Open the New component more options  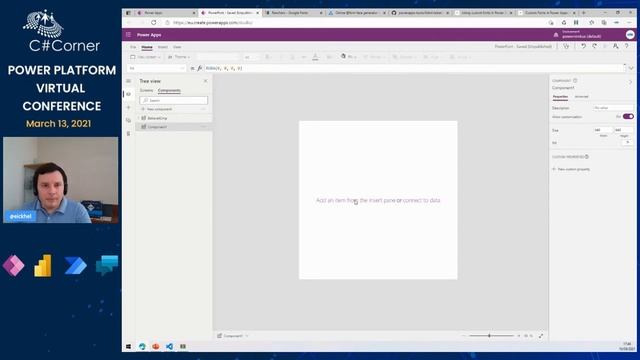pyautogui.click(x=203, y=109)
